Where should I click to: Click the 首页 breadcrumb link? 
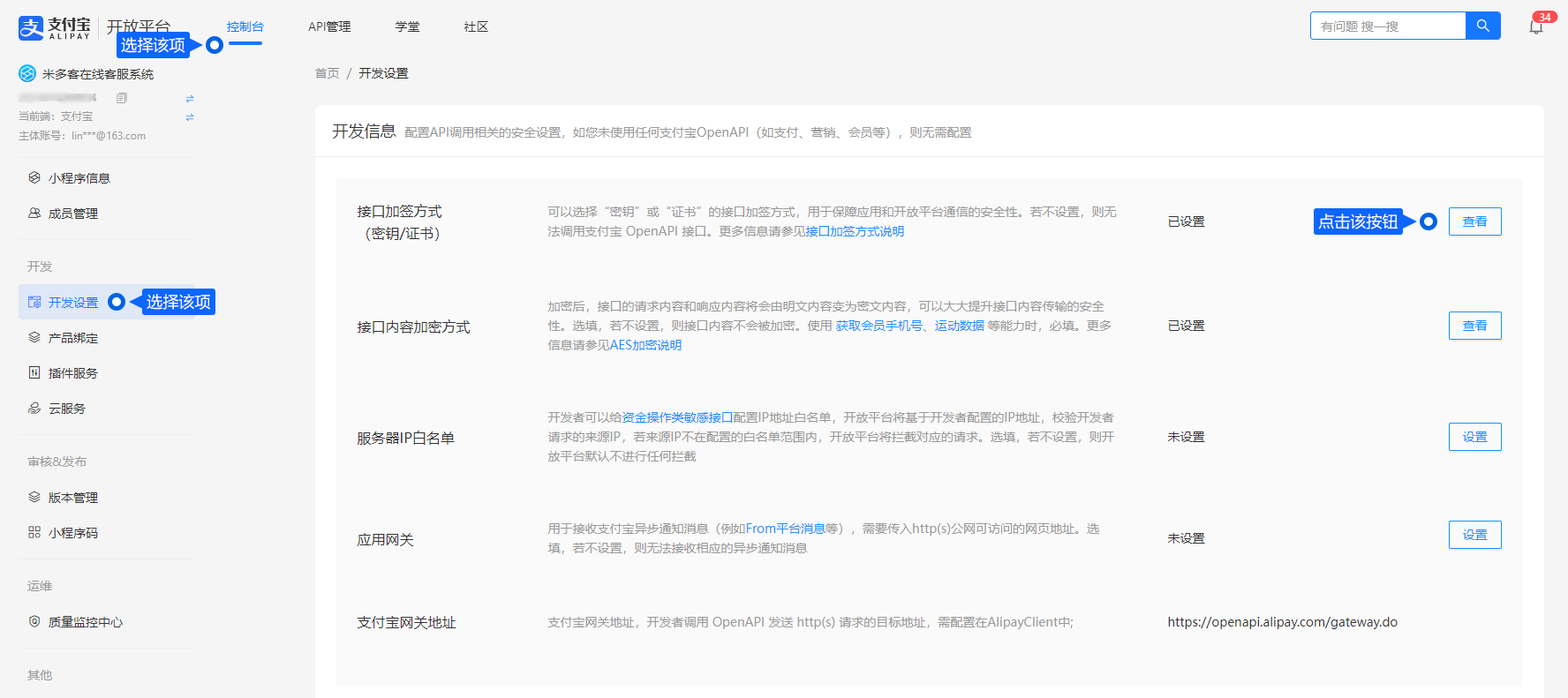(x=327, y=73)
